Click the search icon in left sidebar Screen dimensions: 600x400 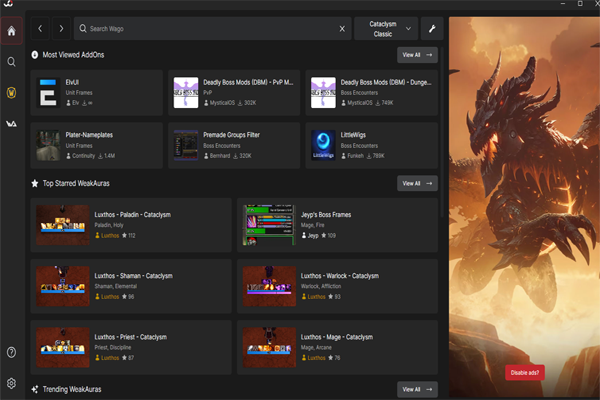click(x=11, y=62)
